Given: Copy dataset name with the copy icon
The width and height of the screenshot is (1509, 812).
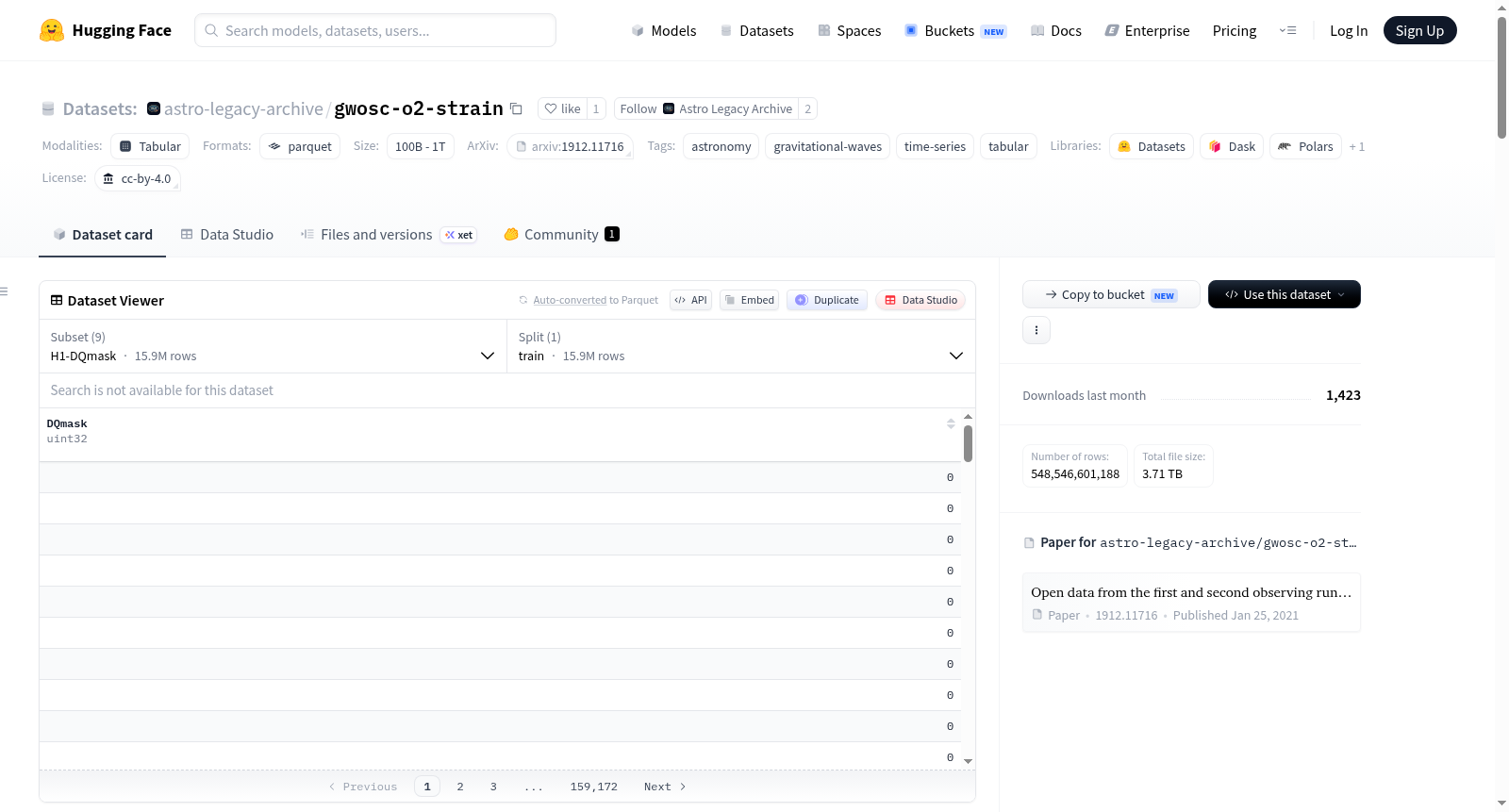Looking at the screenshot, I should 516,108.
